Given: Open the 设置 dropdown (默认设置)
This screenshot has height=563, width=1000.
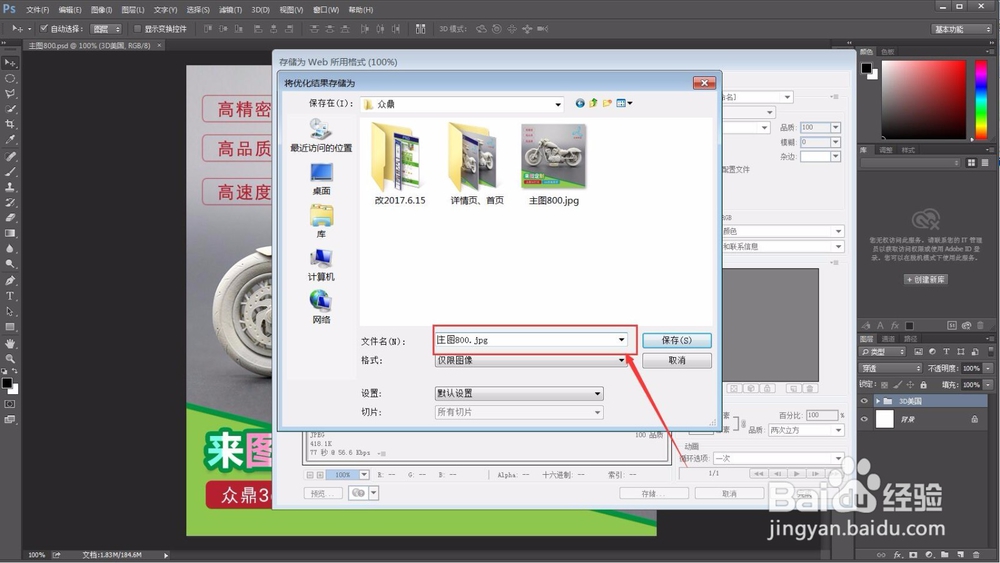Looking at the screenshot, I should point(598,393).
